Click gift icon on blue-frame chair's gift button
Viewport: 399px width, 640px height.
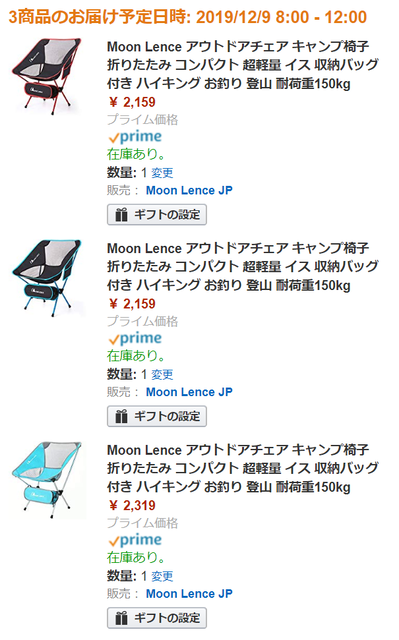pyautogui.click(x=121, y=416)
